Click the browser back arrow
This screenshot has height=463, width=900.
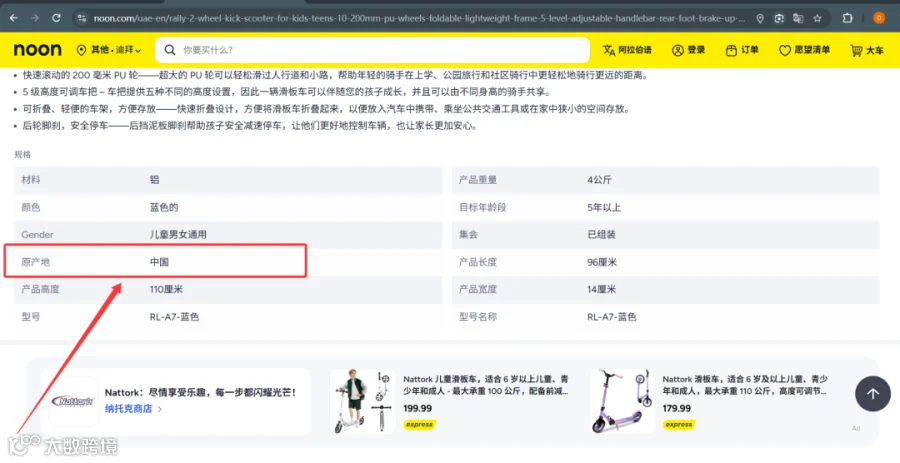pos(14,18)
